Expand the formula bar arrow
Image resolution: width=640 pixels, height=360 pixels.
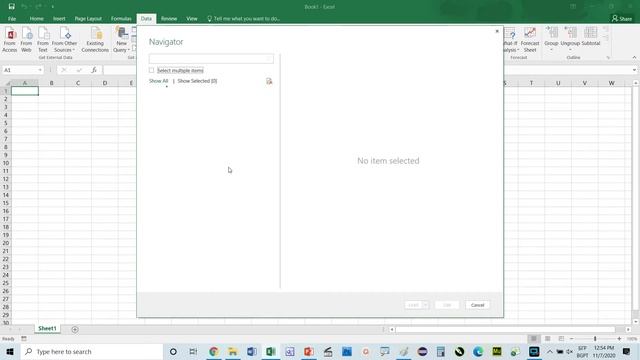(x=634, y=70)
